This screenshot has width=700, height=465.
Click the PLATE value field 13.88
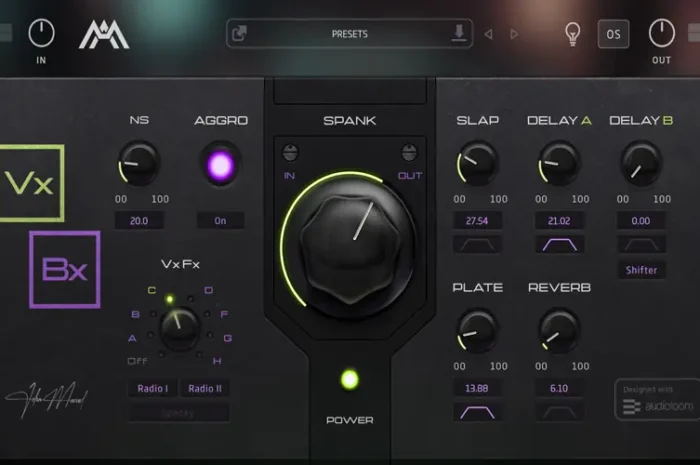[477, 388]
